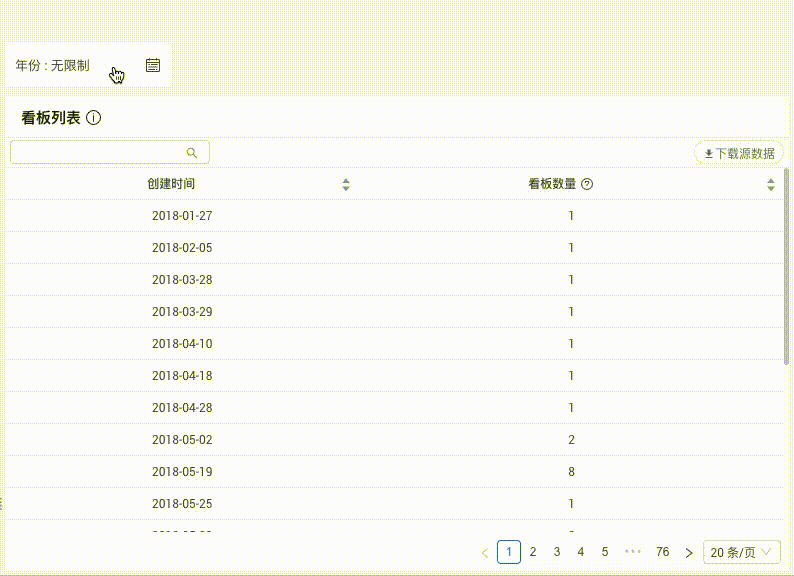Click the previous page arrow

click(x=485, y=552)
